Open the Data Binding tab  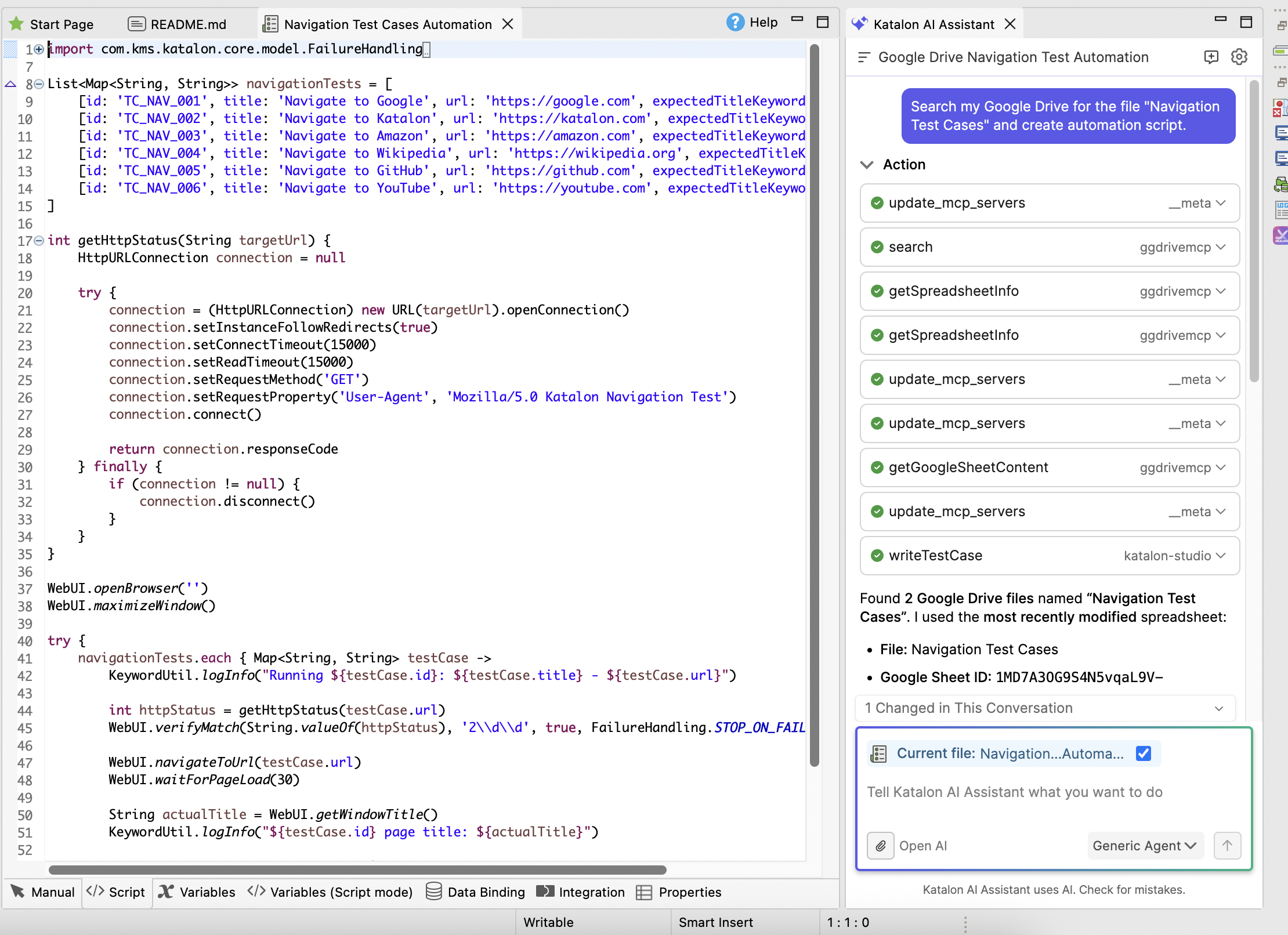pyautogui.click(x=475, y=891)
